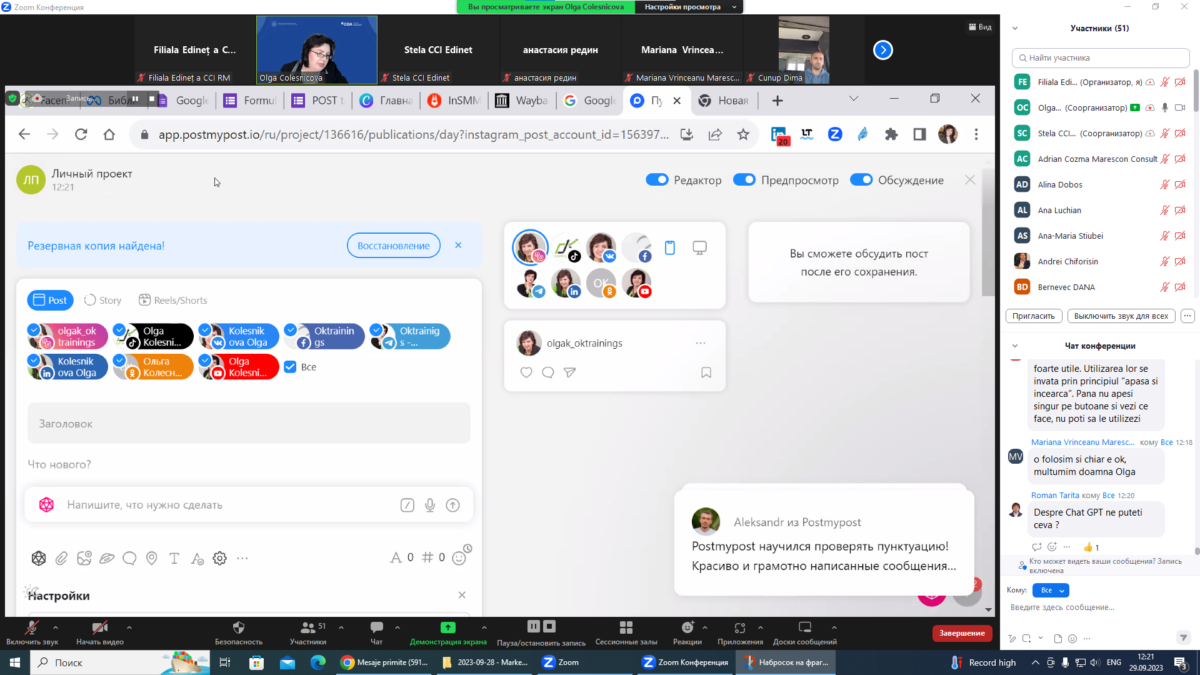The height and width of the screenshot is (675, 1200).
Task: Focus the Найти участника search field
Action: [1100, 58]
